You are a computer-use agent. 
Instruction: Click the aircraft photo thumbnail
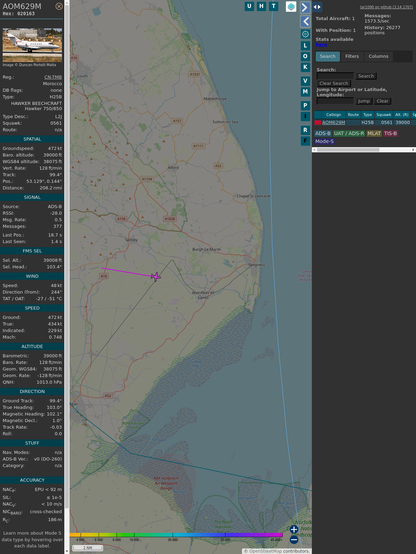tap(32, 45)
